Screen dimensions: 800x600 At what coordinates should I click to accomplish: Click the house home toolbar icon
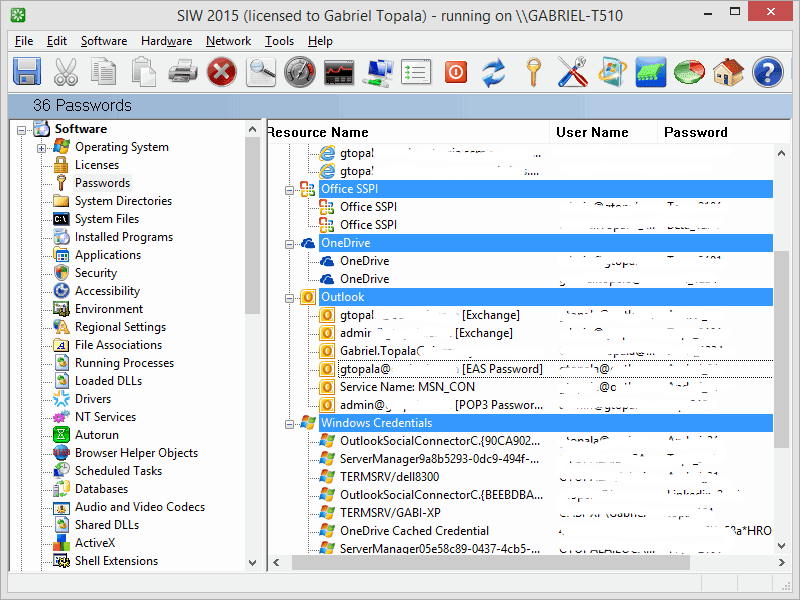728,71
